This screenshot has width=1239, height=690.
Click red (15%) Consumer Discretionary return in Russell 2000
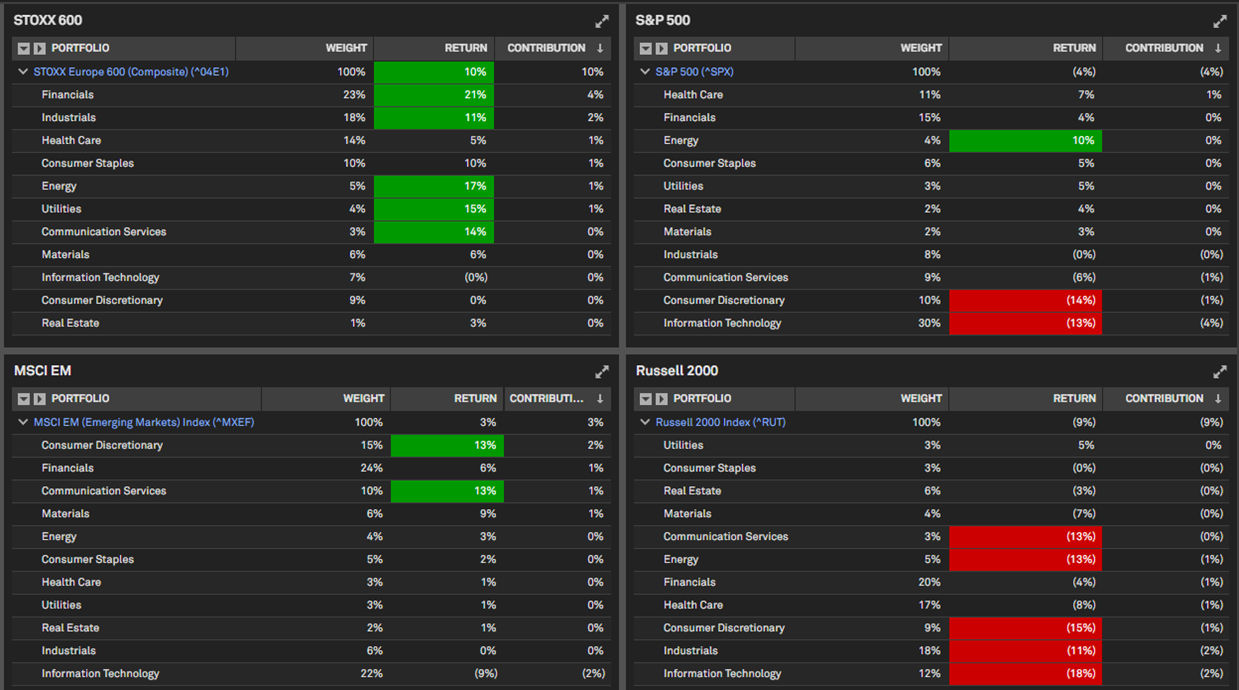1025,628
